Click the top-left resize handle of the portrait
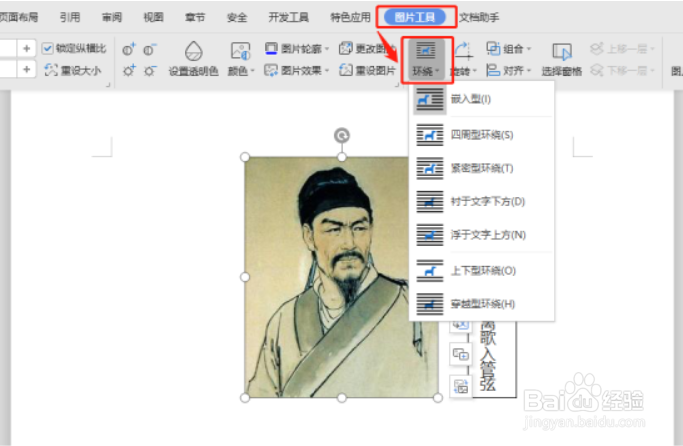Screen dimensions: 683x446 [x=245, y=157]
